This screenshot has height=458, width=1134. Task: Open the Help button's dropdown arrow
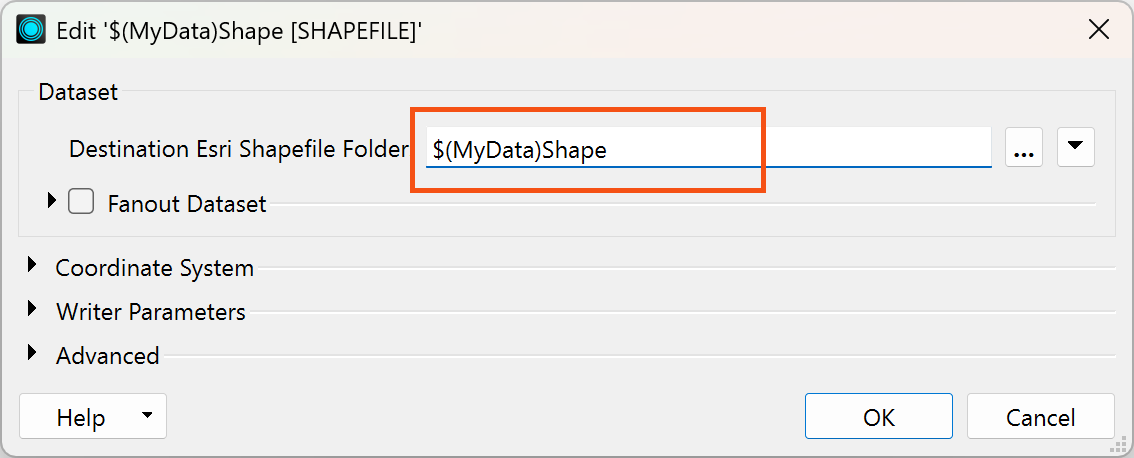148,415
